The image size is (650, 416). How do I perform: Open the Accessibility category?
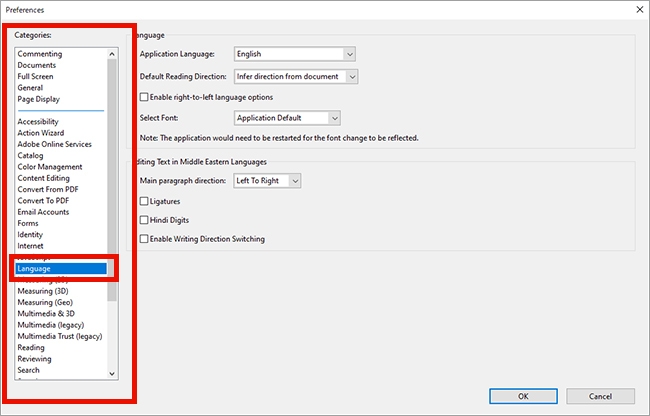pos(39,122)
